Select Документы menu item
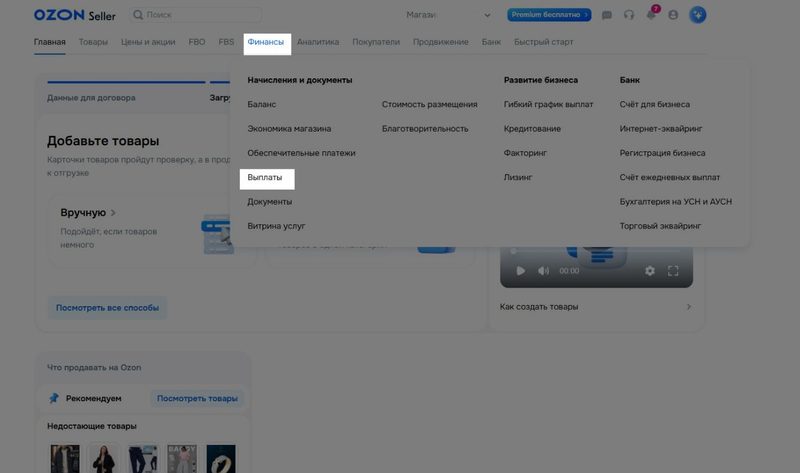Viewport: 800px width, 473px height. (270, 202)
